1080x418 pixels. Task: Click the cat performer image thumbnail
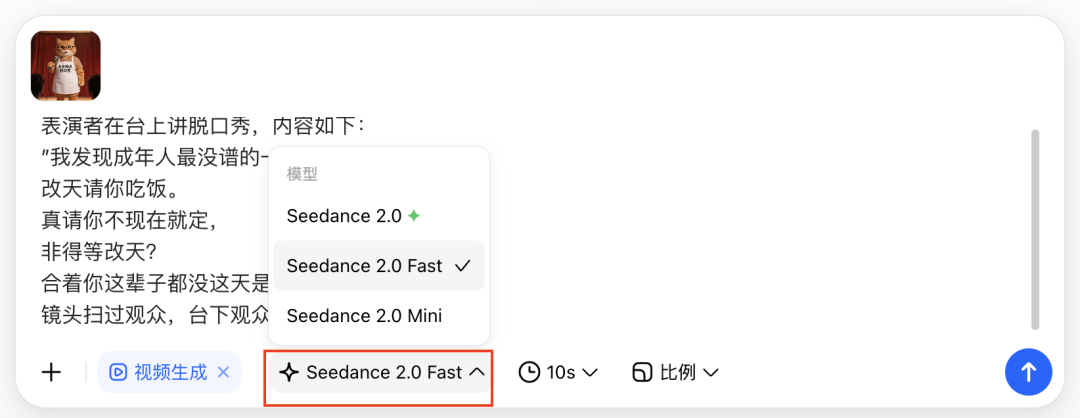[66, 66]
